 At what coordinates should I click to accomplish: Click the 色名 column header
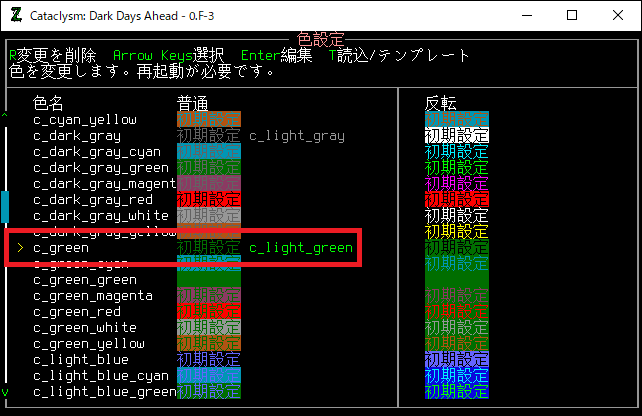48,102
